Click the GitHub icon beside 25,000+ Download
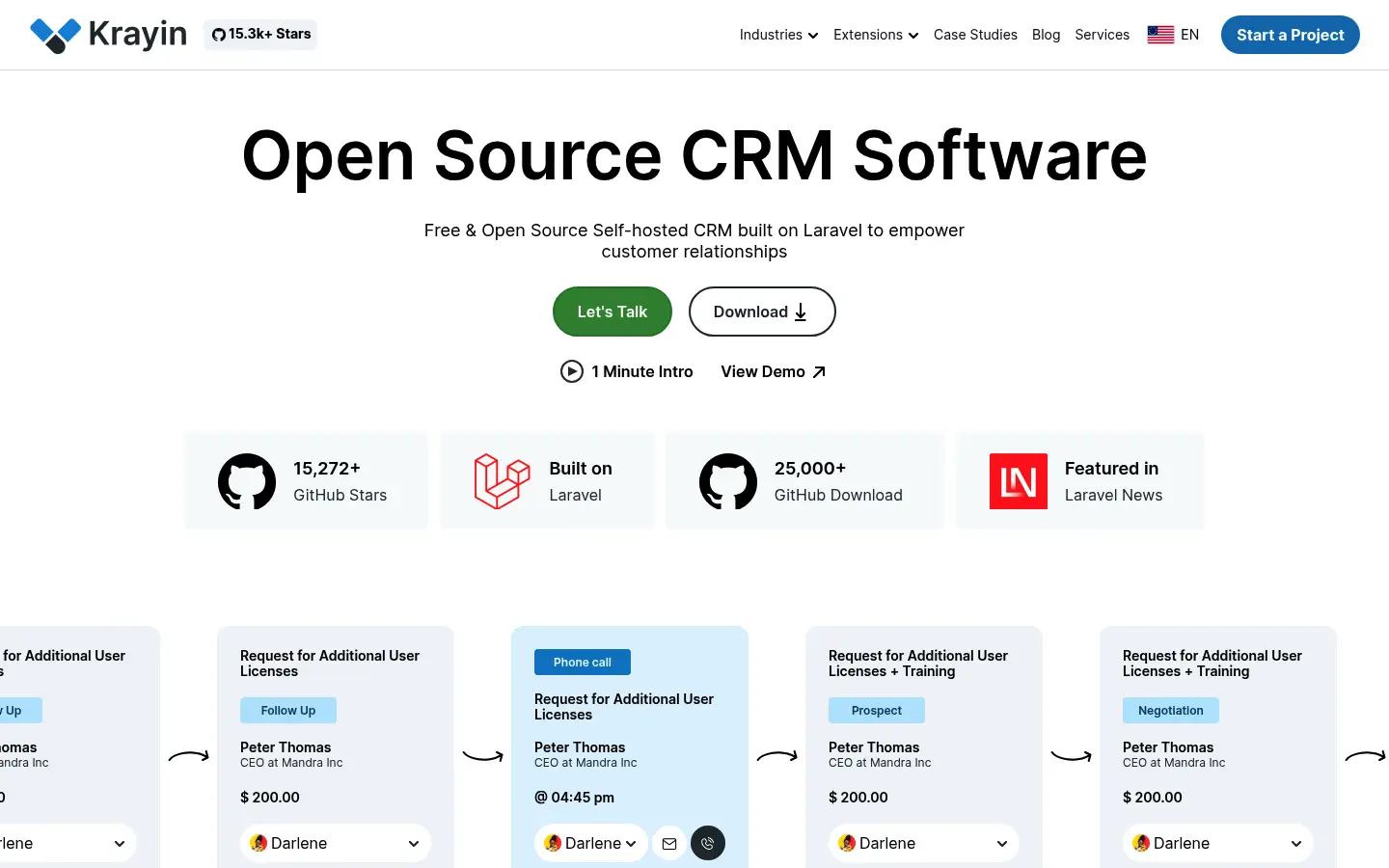 coord(728,481)
